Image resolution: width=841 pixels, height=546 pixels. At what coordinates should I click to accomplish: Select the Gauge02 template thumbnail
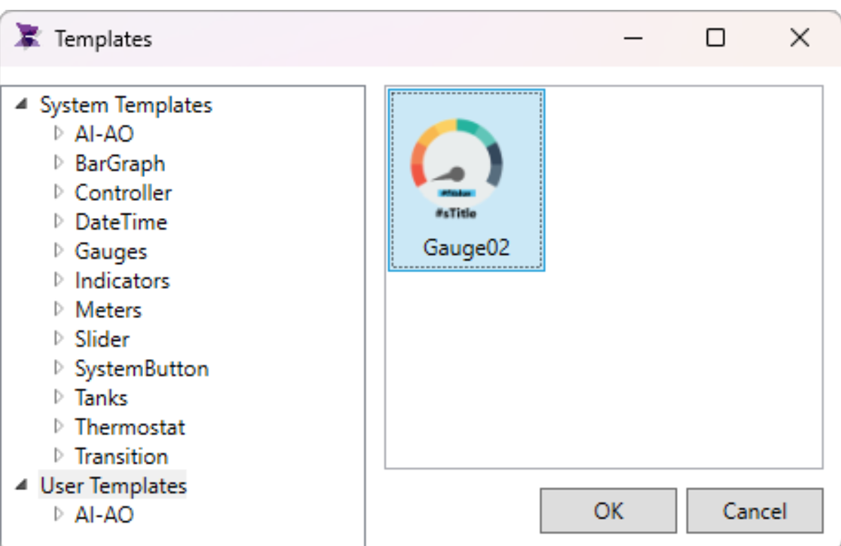pos(466,179)
